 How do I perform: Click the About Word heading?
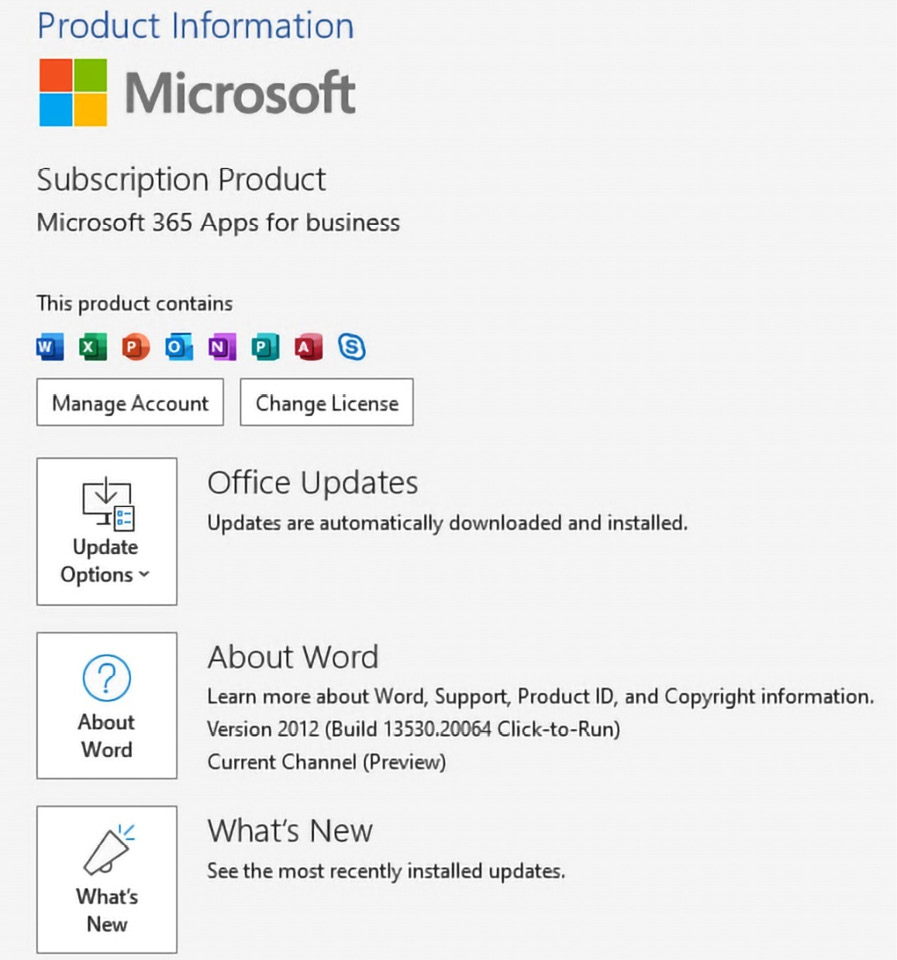(x=293, y=657)
